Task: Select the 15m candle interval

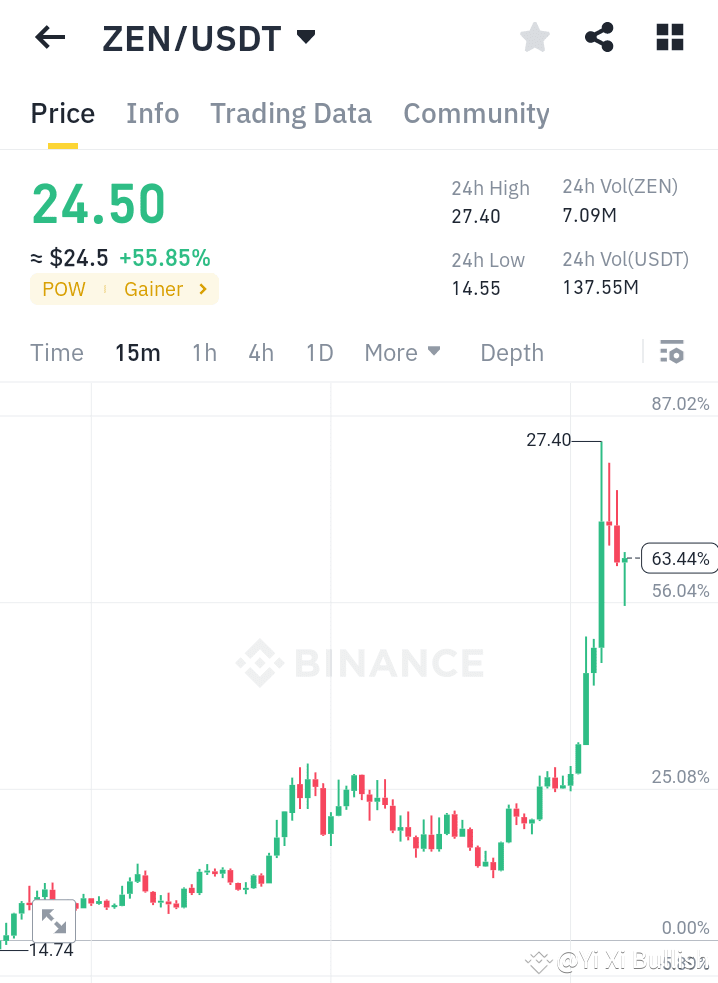Action: 137,352
